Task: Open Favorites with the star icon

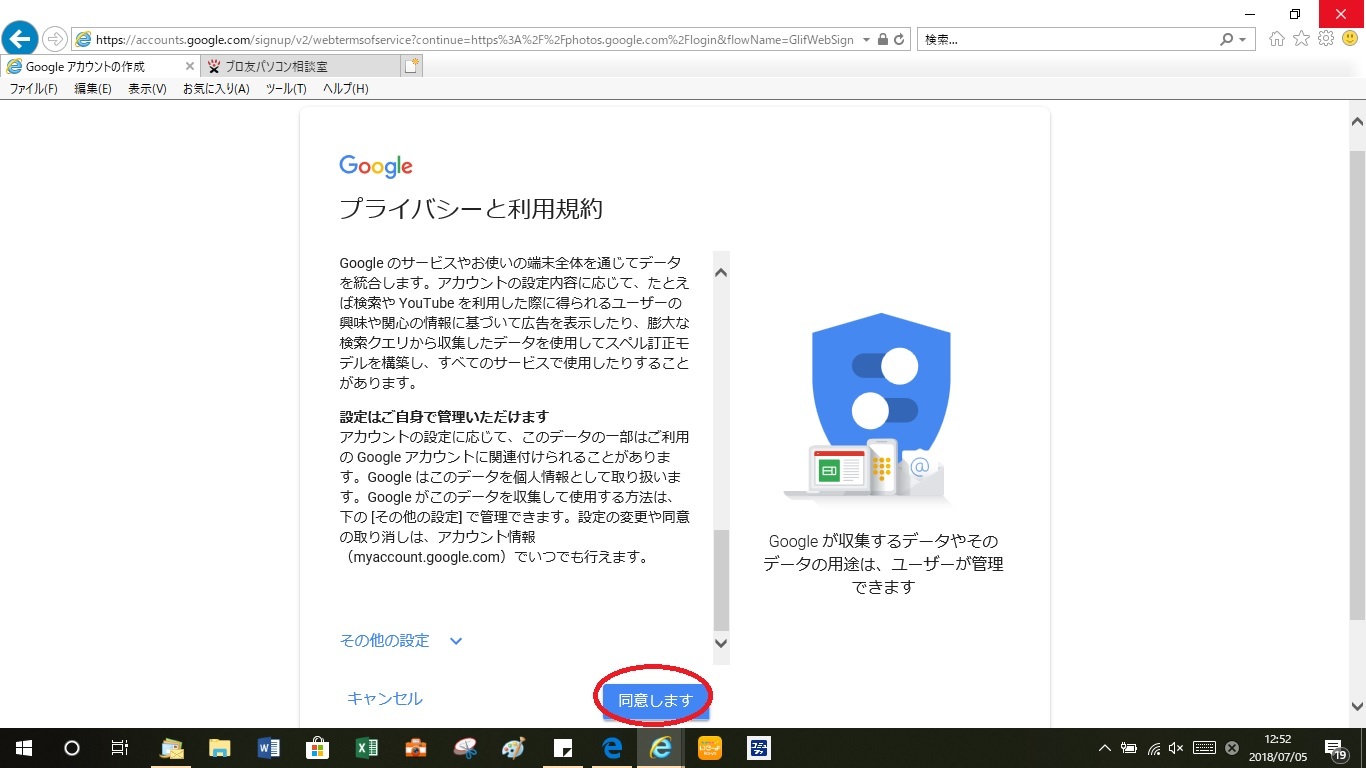Action: click(1301, 39)
